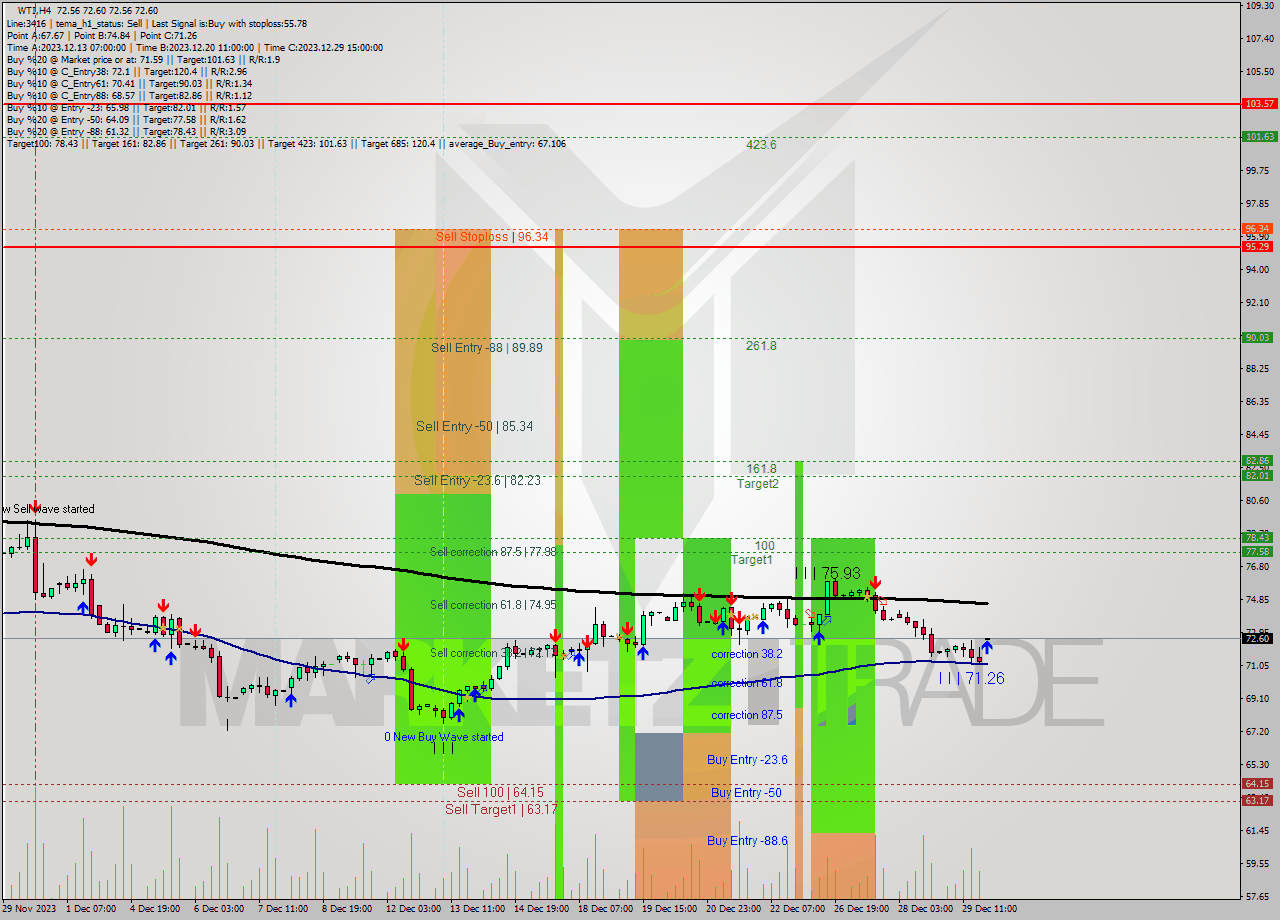1280x920 pixels.
Task: Click the 57.65 price scale value
Action: (1259, 896)
